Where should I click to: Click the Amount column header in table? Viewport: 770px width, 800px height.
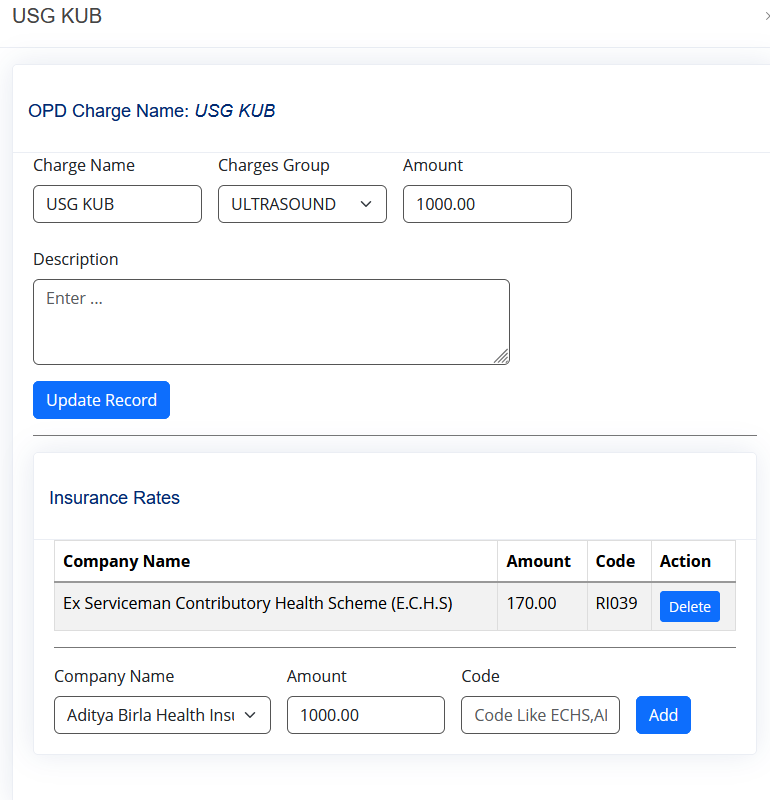538,561
